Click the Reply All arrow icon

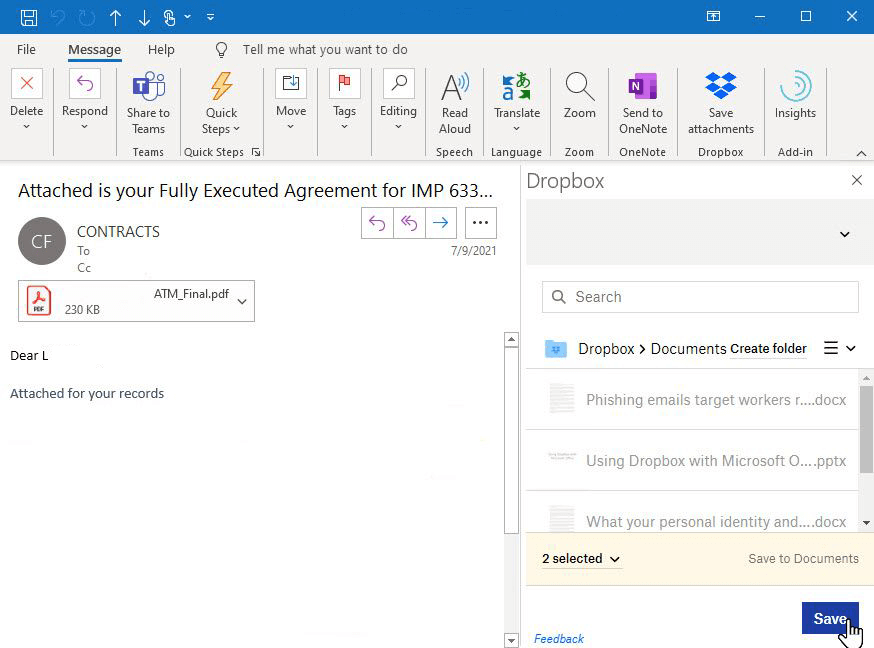pyautogui.click(x=409, y=223)
